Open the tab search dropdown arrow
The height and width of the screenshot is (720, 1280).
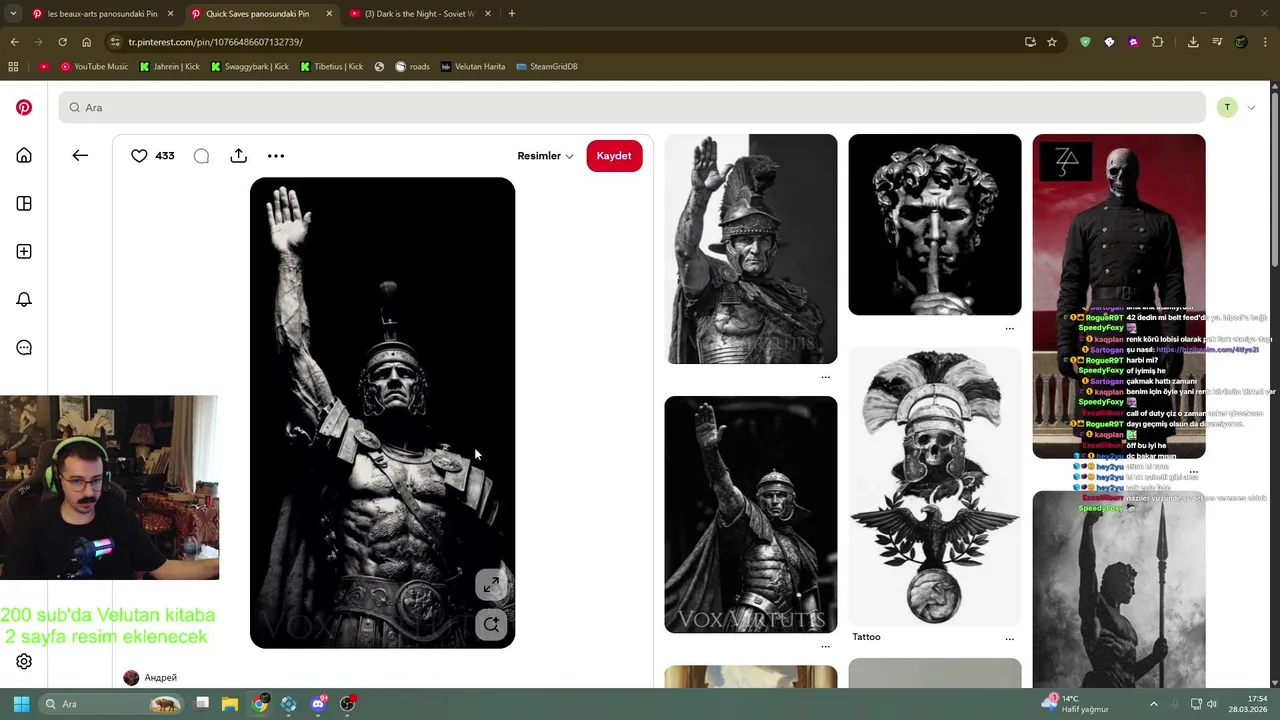(13, 14)
